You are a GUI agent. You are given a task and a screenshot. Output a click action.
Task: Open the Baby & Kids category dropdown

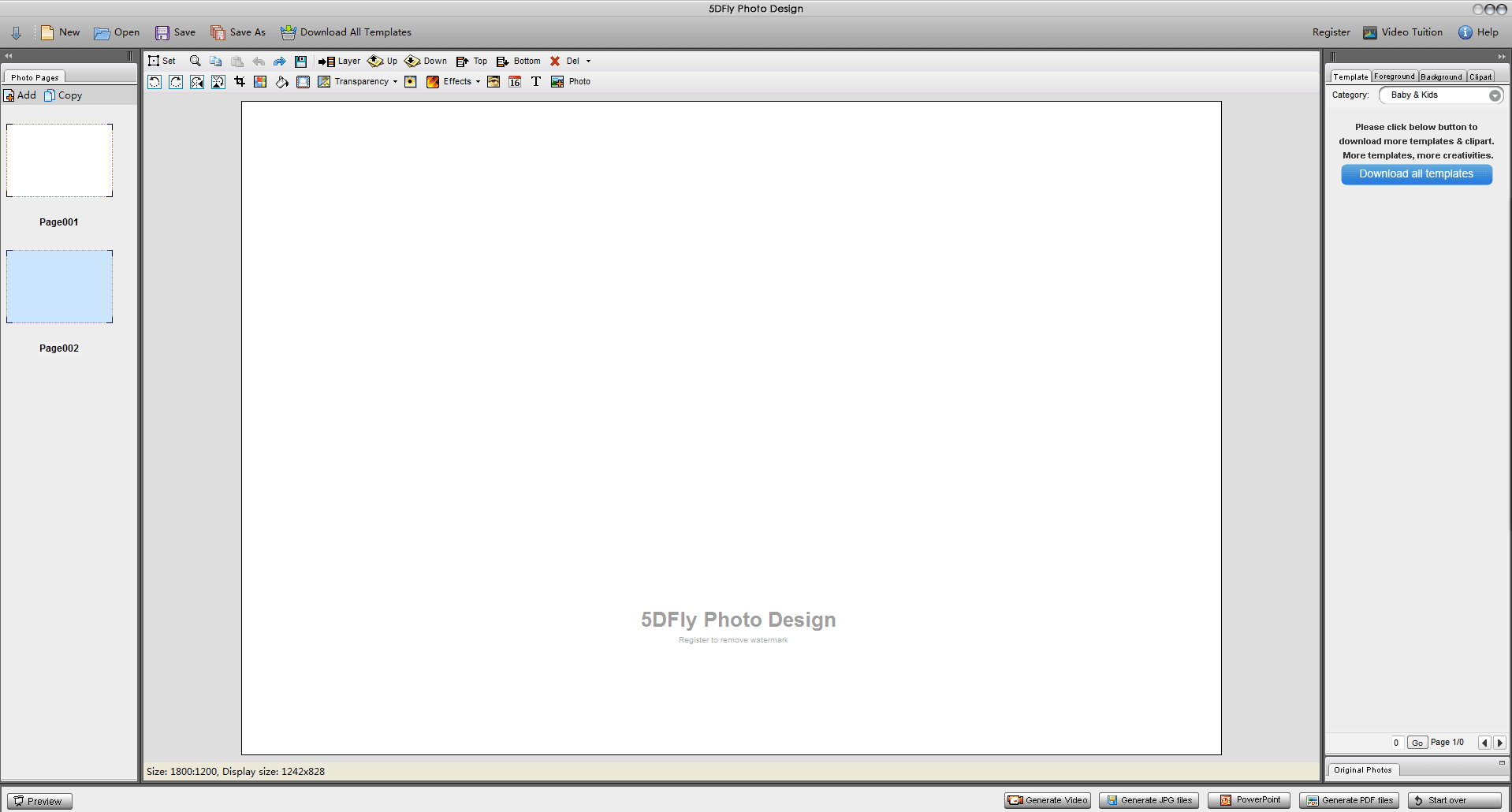(x=1496, y=95)
